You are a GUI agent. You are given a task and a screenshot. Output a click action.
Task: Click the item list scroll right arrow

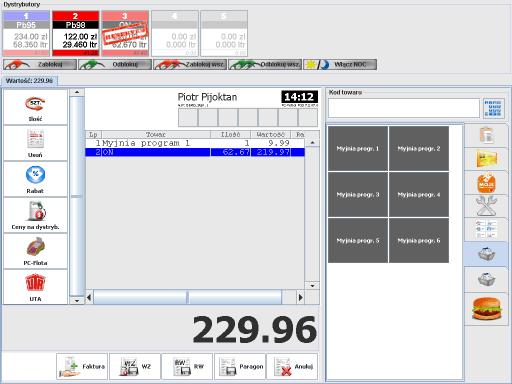(300, 297)
